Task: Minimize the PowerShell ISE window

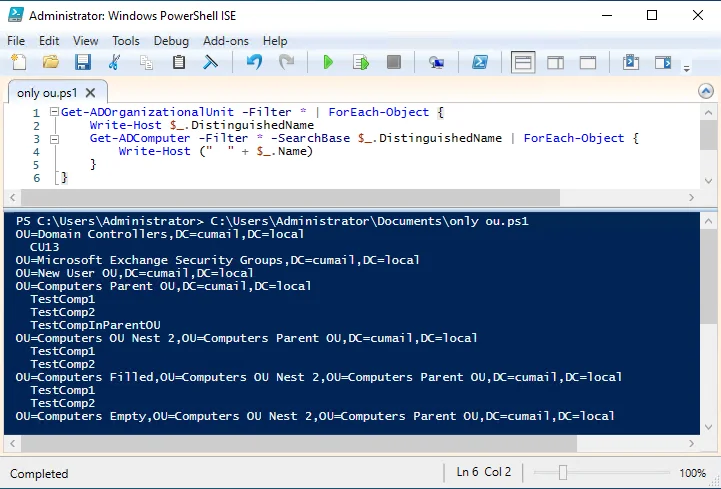Action: (607, 15)
